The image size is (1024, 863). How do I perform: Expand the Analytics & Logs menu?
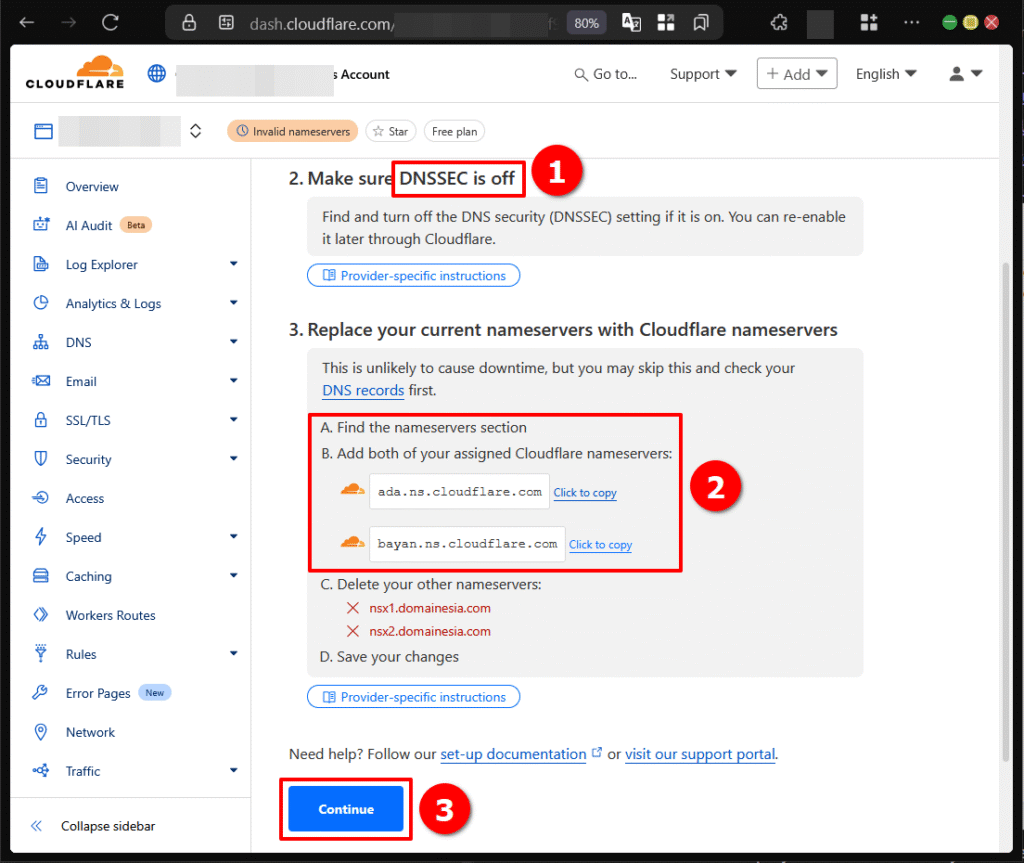pyautogui.click(x=113, y=303)
